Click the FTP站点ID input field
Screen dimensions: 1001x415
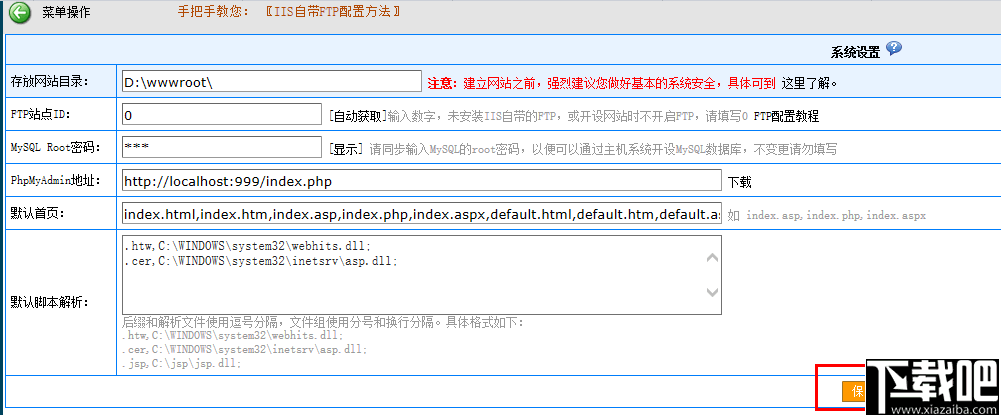[x=222, y=114]
